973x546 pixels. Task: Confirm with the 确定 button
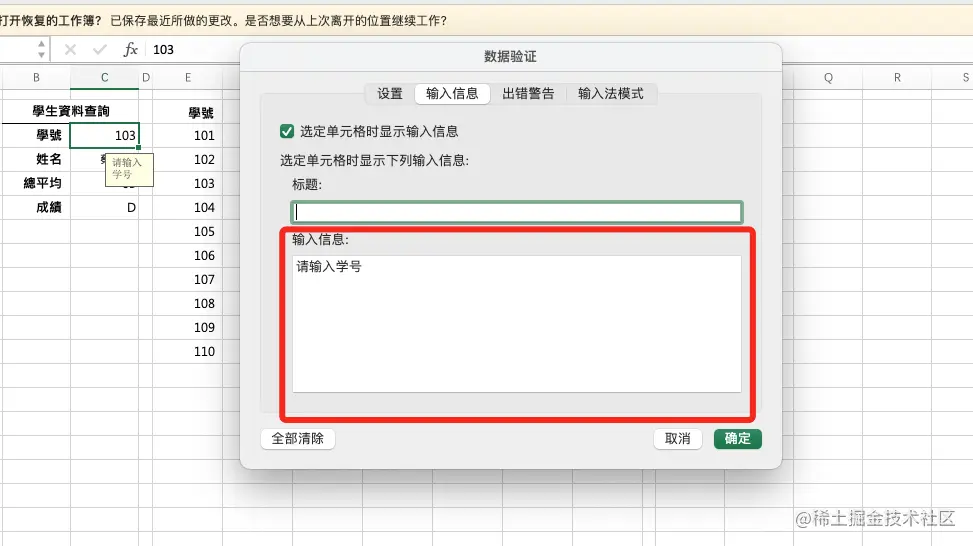point(738,439)
